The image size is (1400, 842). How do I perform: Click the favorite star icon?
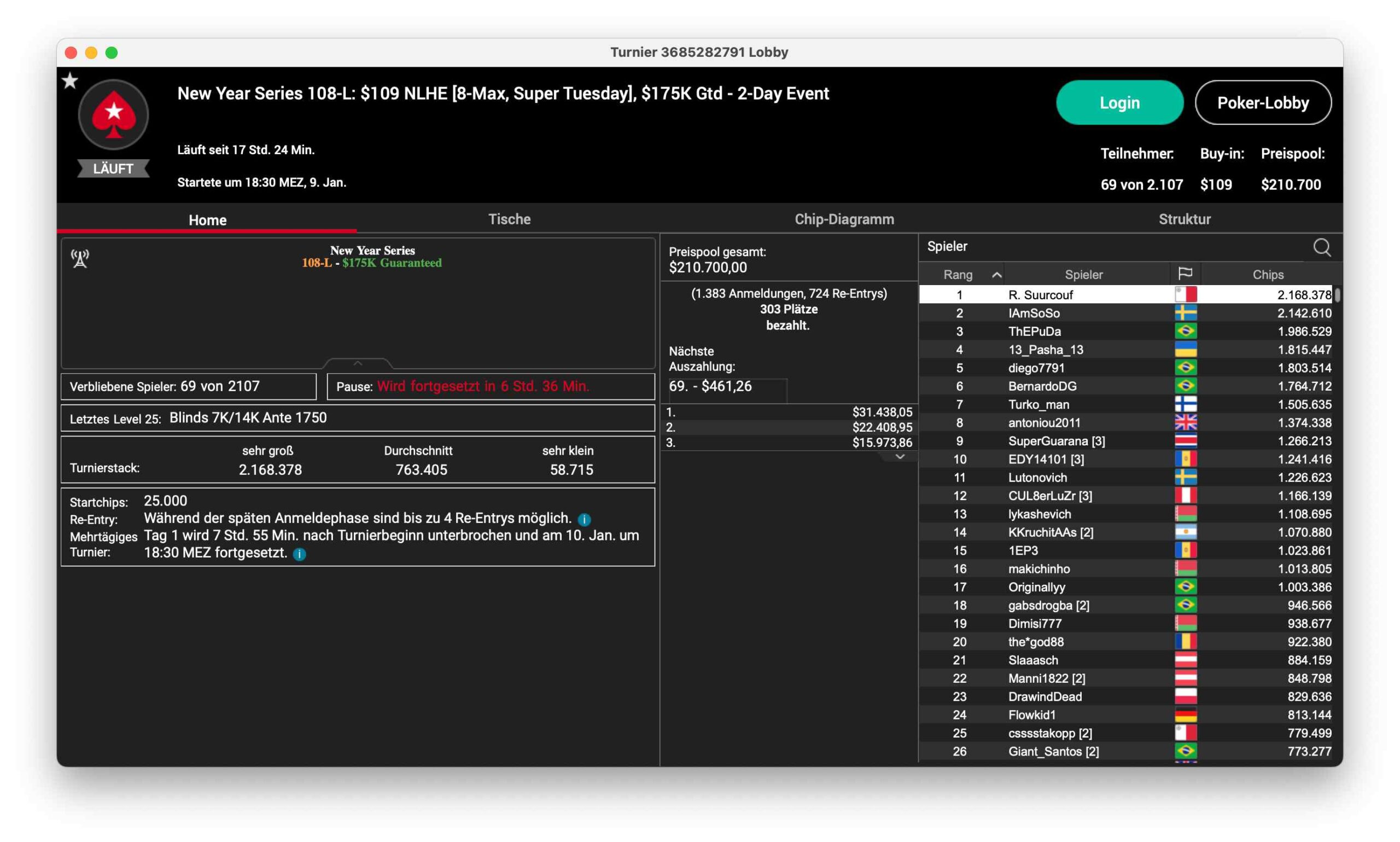(x=71, y=81)
